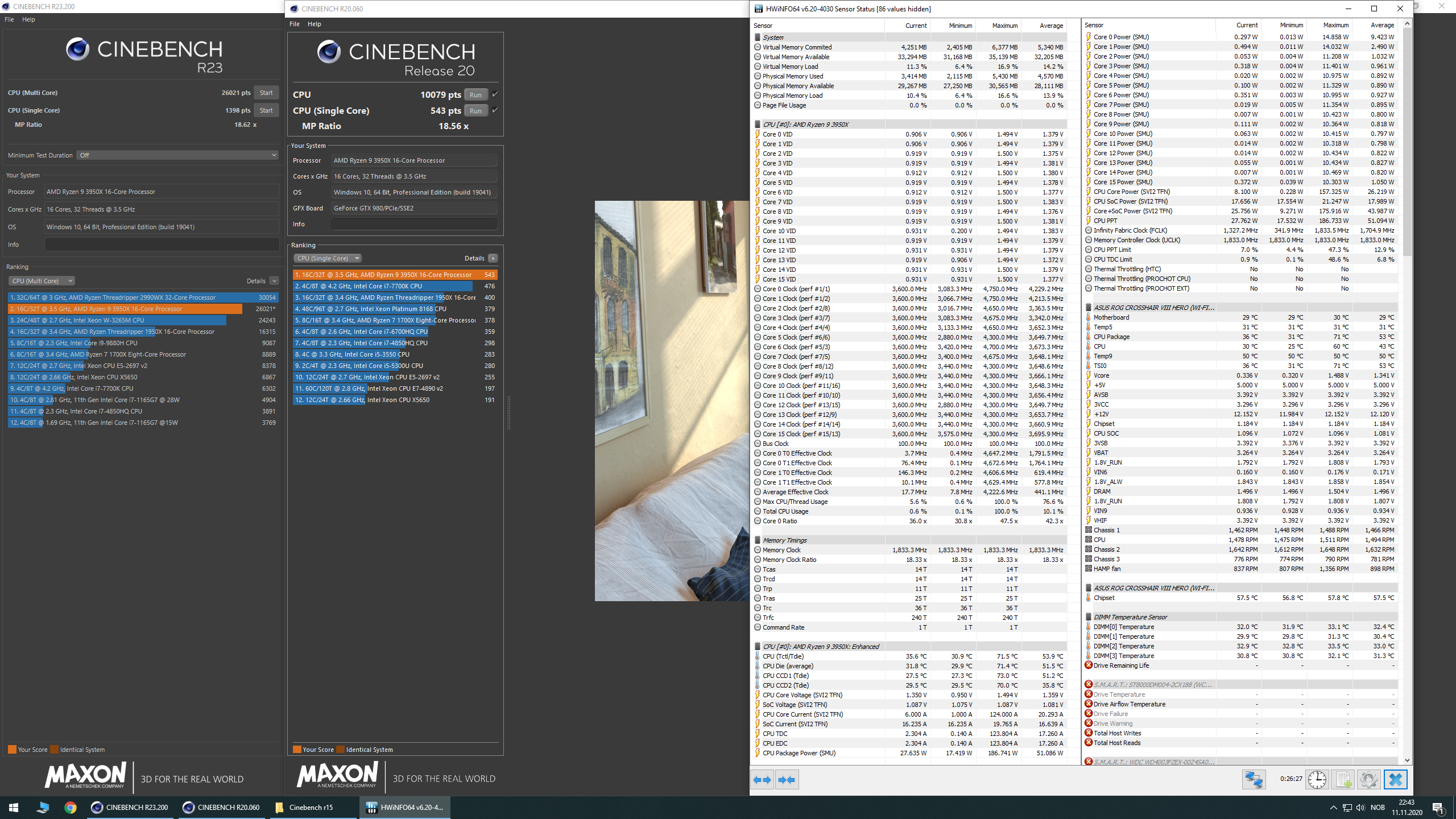Expand ranking Details arrow in Cinebench R23
Image resolution: width=1456 pixels, height=819 pixels.
point(274,281)
